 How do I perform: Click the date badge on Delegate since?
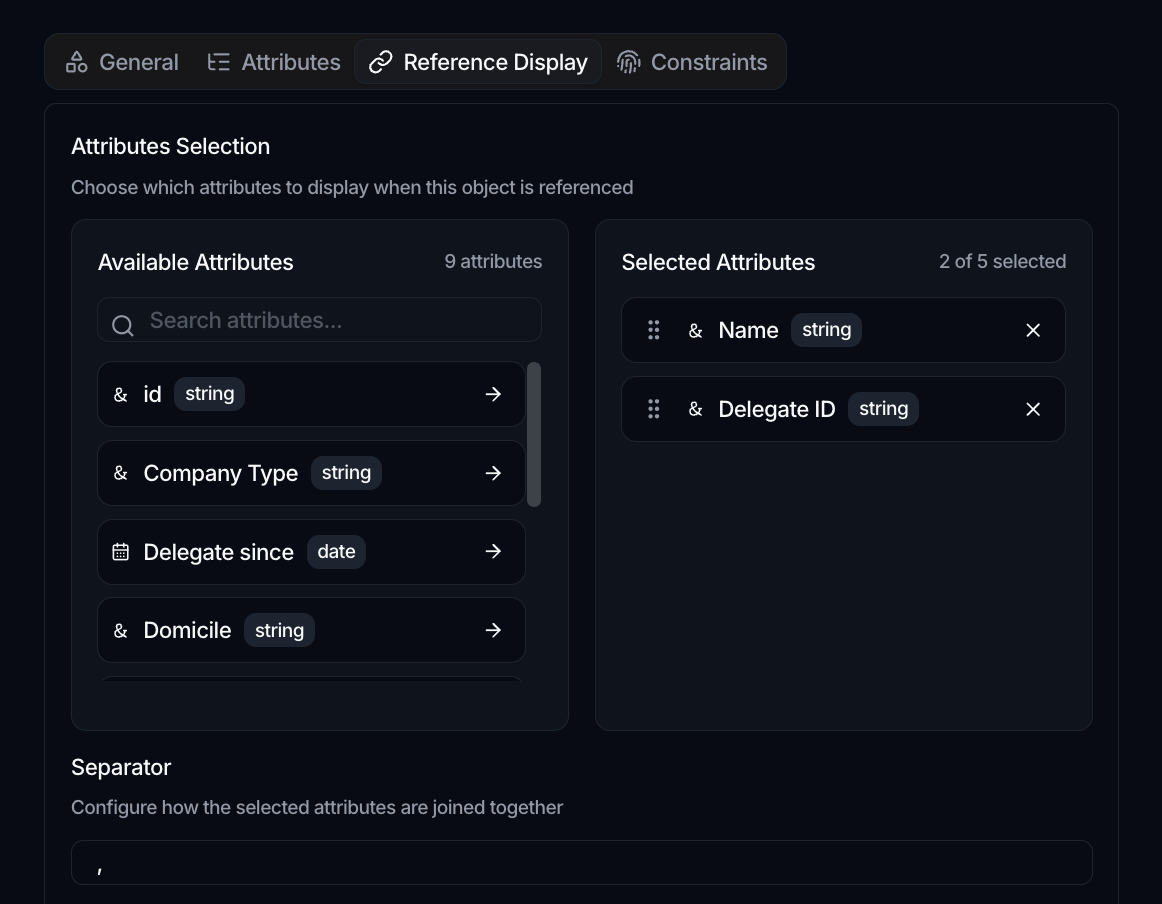click(336, 552)
